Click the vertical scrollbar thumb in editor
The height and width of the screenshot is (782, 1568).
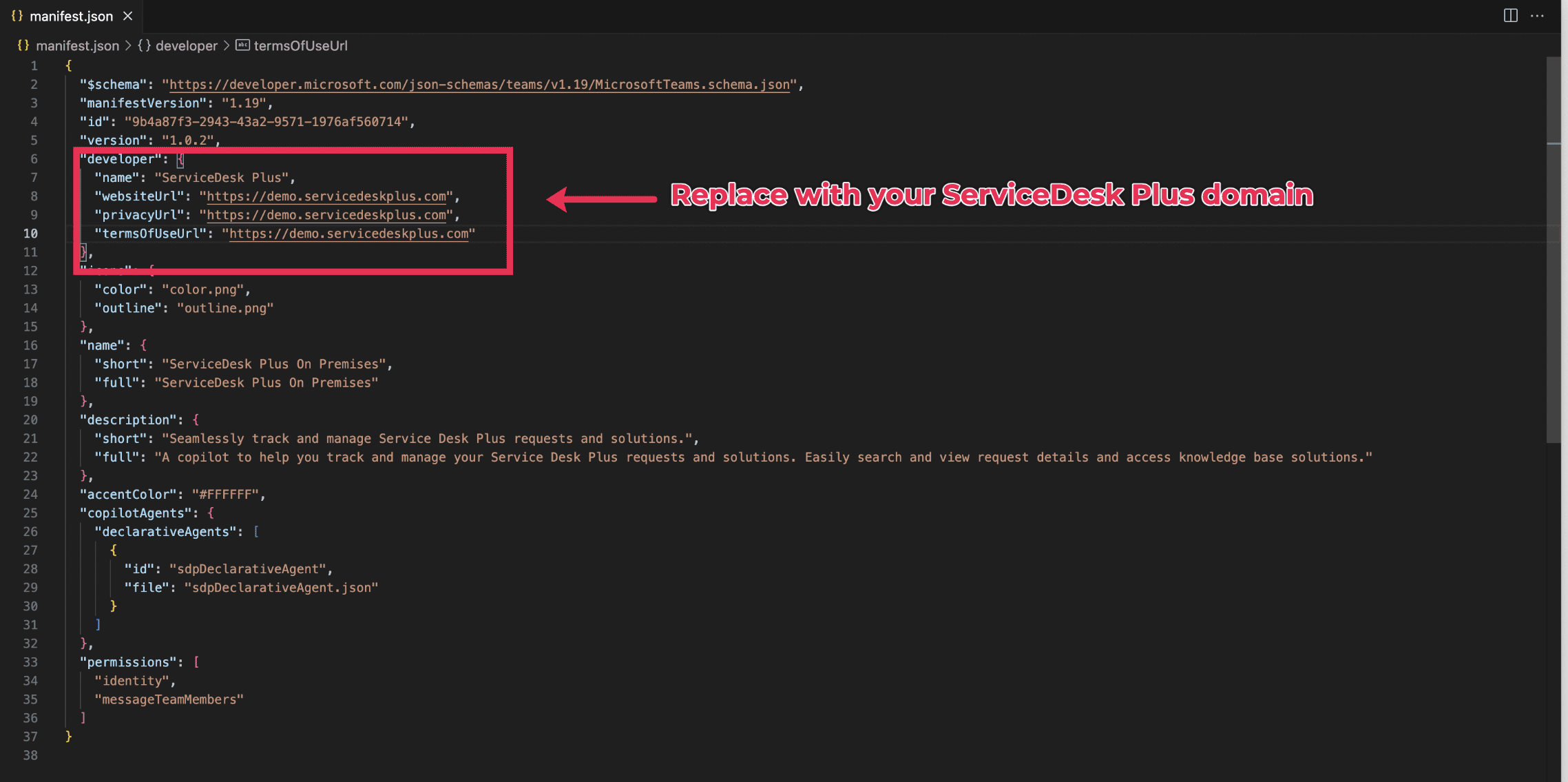click(x=1553, y=249)
